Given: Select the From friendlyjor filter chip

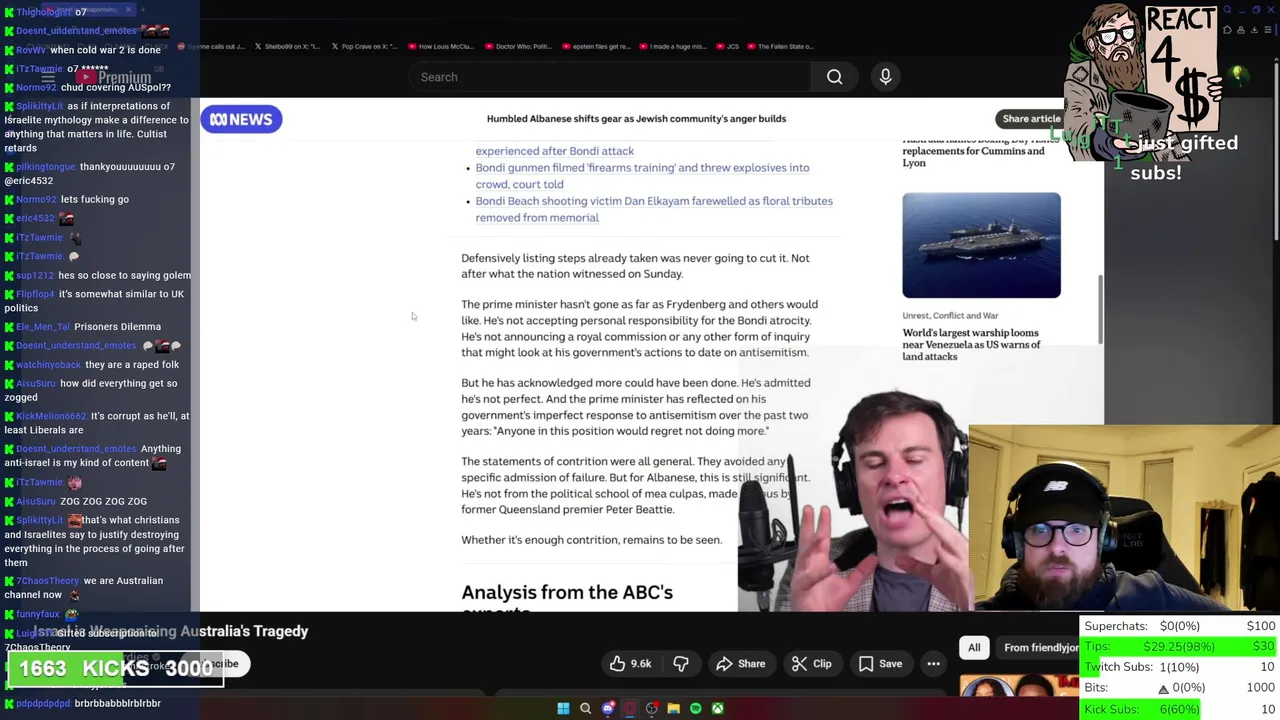Looking at the screenshot, I should tap(1040, 647).
